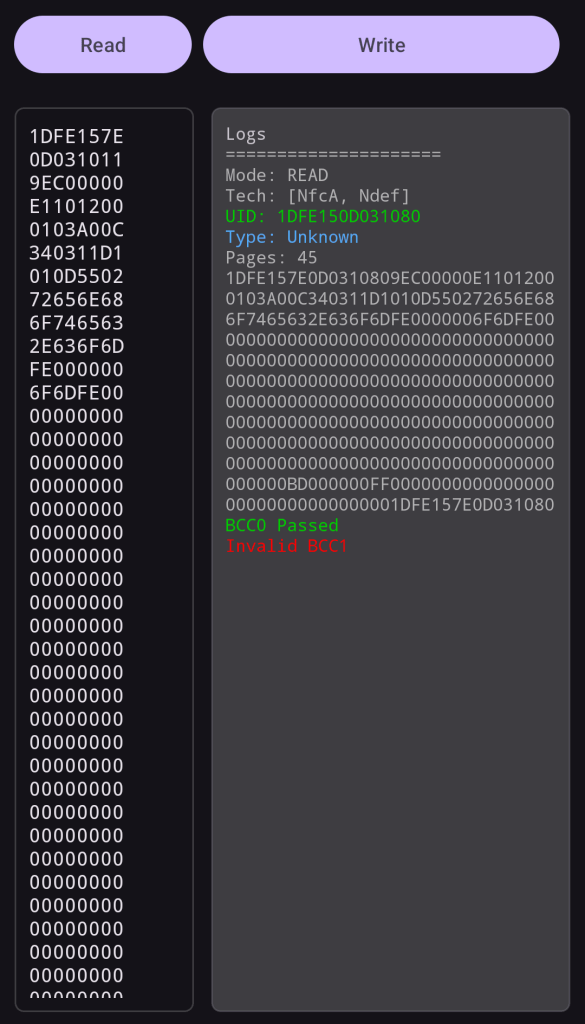Click the BCC0 Passed status message

282,525
